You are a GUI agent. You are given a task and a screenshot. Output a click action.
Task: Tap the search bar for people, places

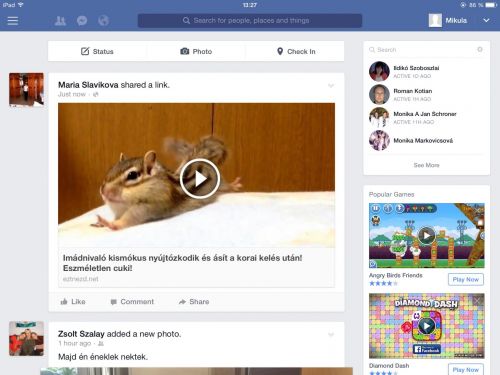click(x=250, y=21)
